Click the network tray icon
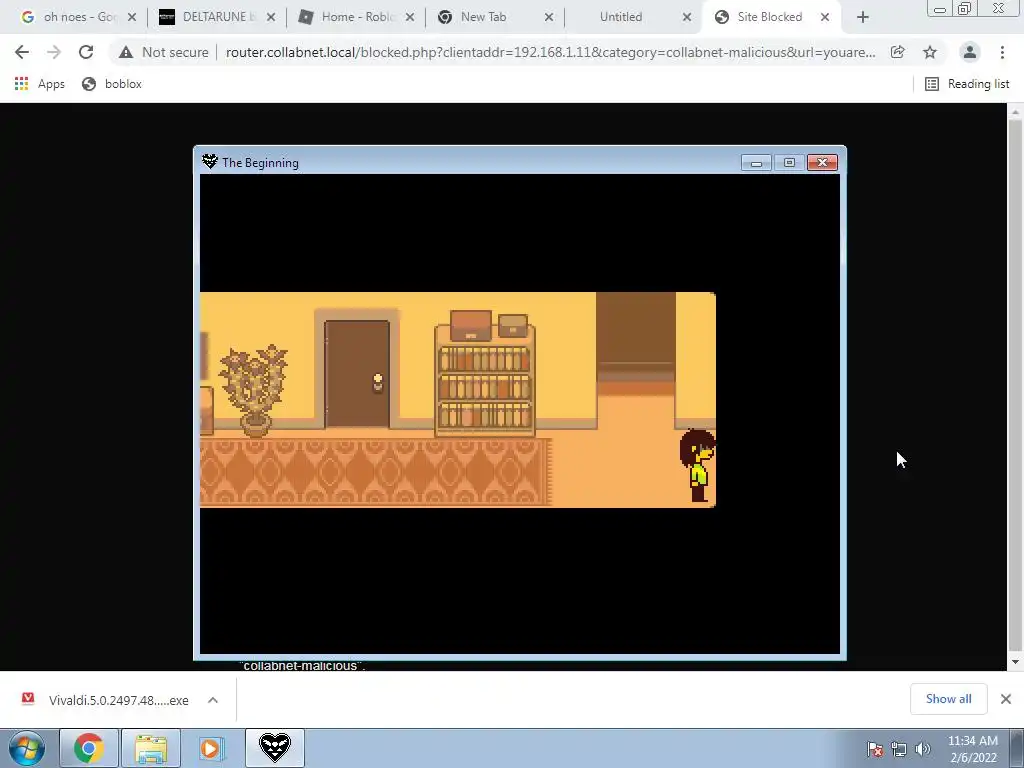This screenshot has height=768, width=1024. click(x=899, y=748)
